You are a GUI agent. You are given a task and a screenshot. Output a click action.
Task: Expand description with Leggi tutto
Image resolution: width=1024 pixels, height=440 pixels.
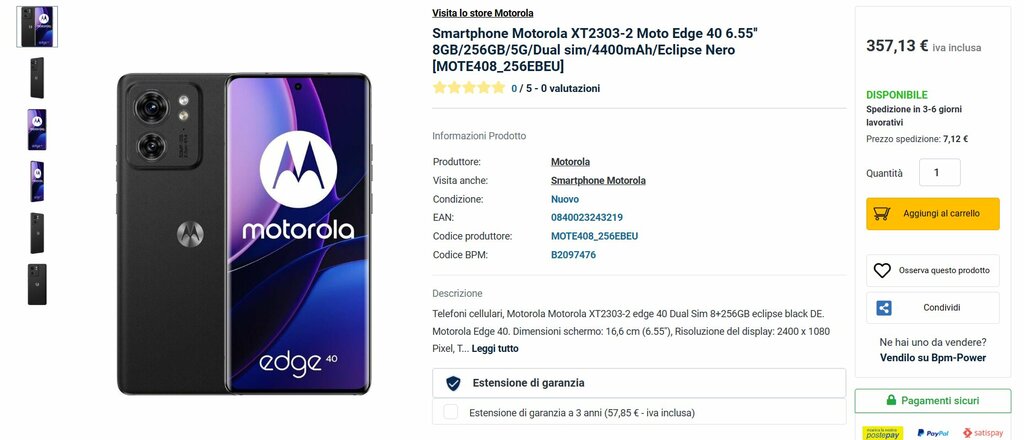coord(494,349)
